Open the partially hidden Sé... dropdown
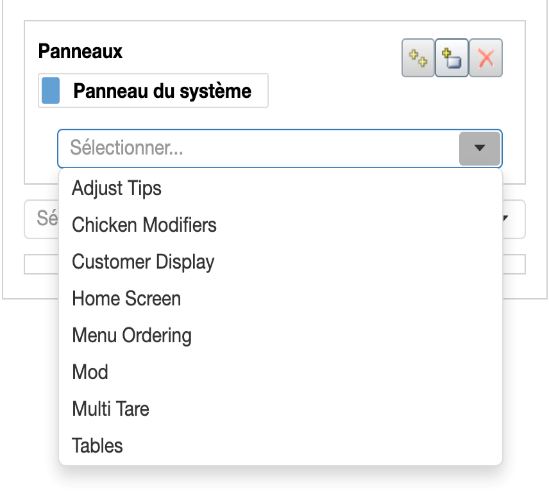Screen dimensions: 549x496 pyautogui.click(x=42, y=219)
